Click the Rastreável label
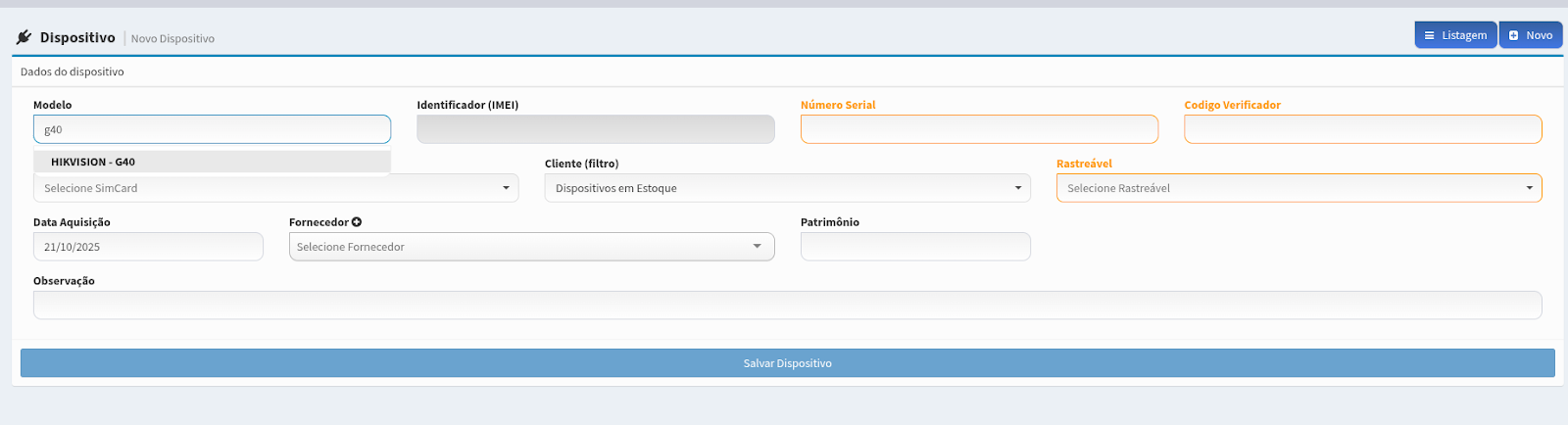 (1084, 164)
